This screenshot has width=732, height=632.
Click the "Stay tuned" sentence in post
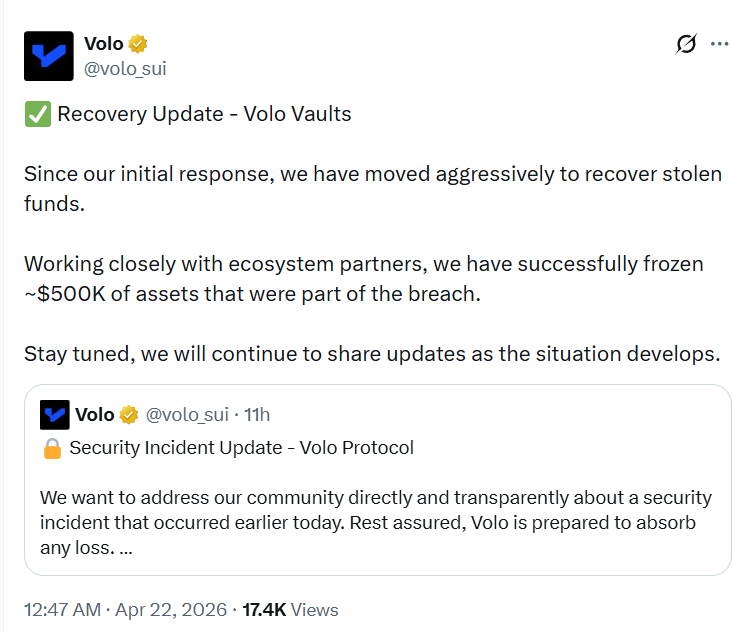371,354
